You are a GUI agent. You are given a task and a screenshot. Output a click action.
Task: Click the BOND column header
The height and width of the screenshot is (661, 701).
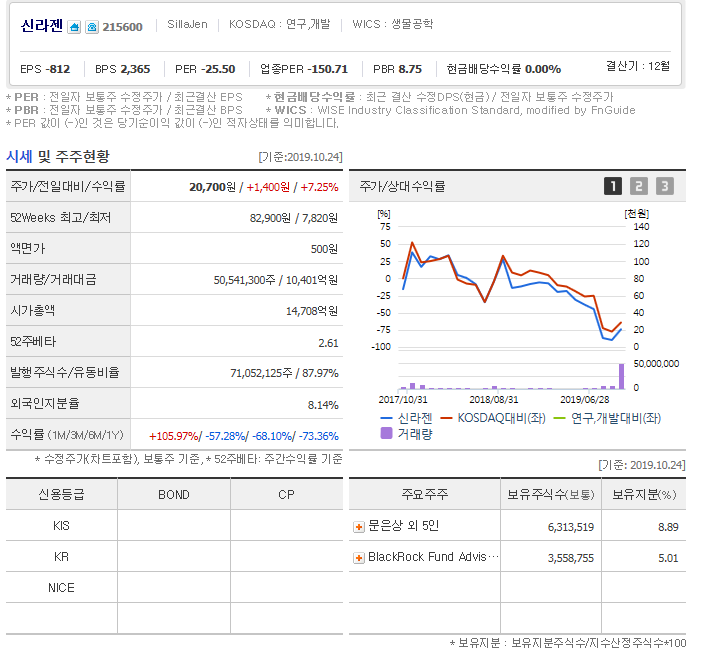point(174,495)
